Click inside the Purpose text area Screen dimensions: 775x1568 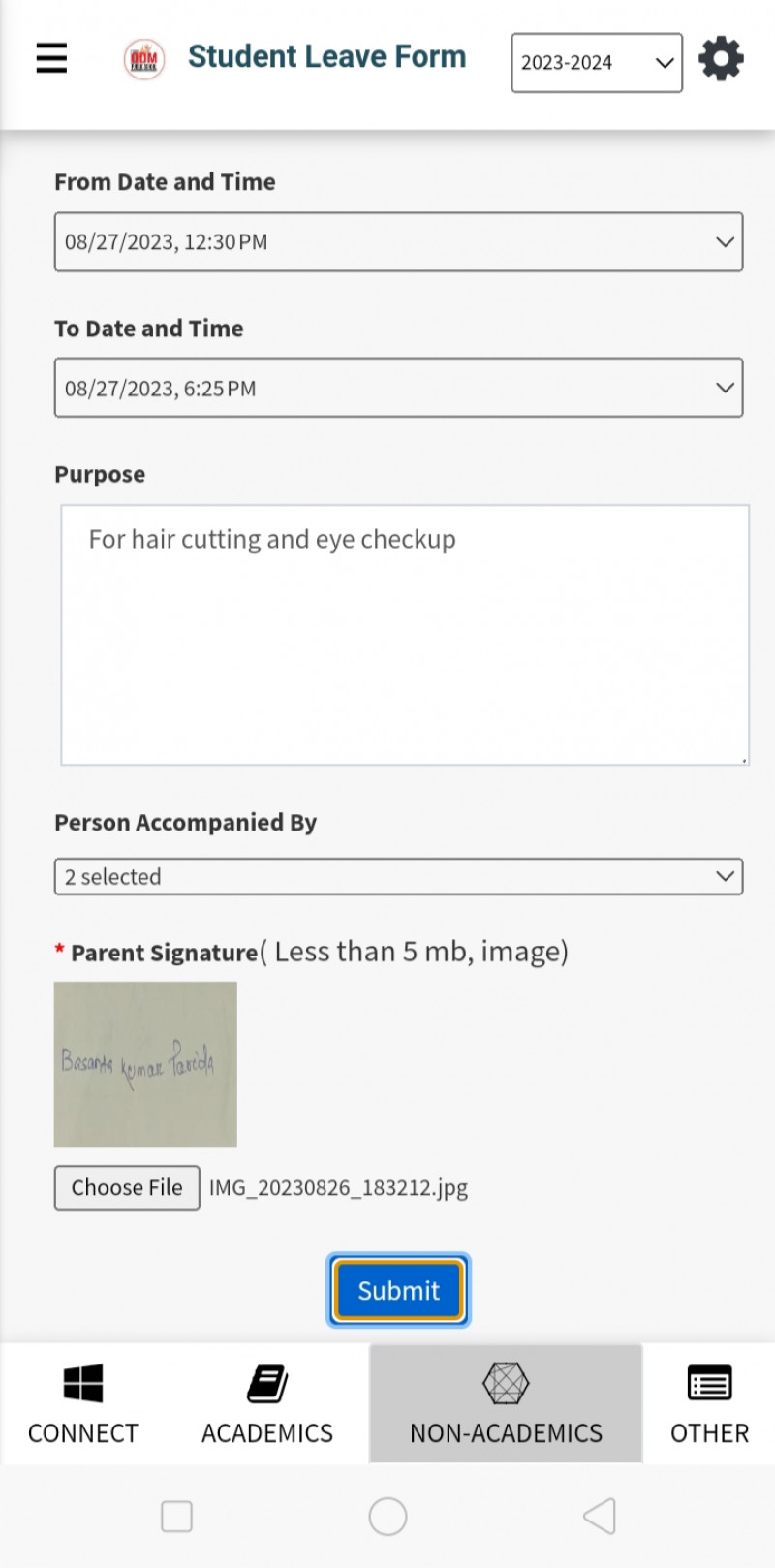(404, 635)
